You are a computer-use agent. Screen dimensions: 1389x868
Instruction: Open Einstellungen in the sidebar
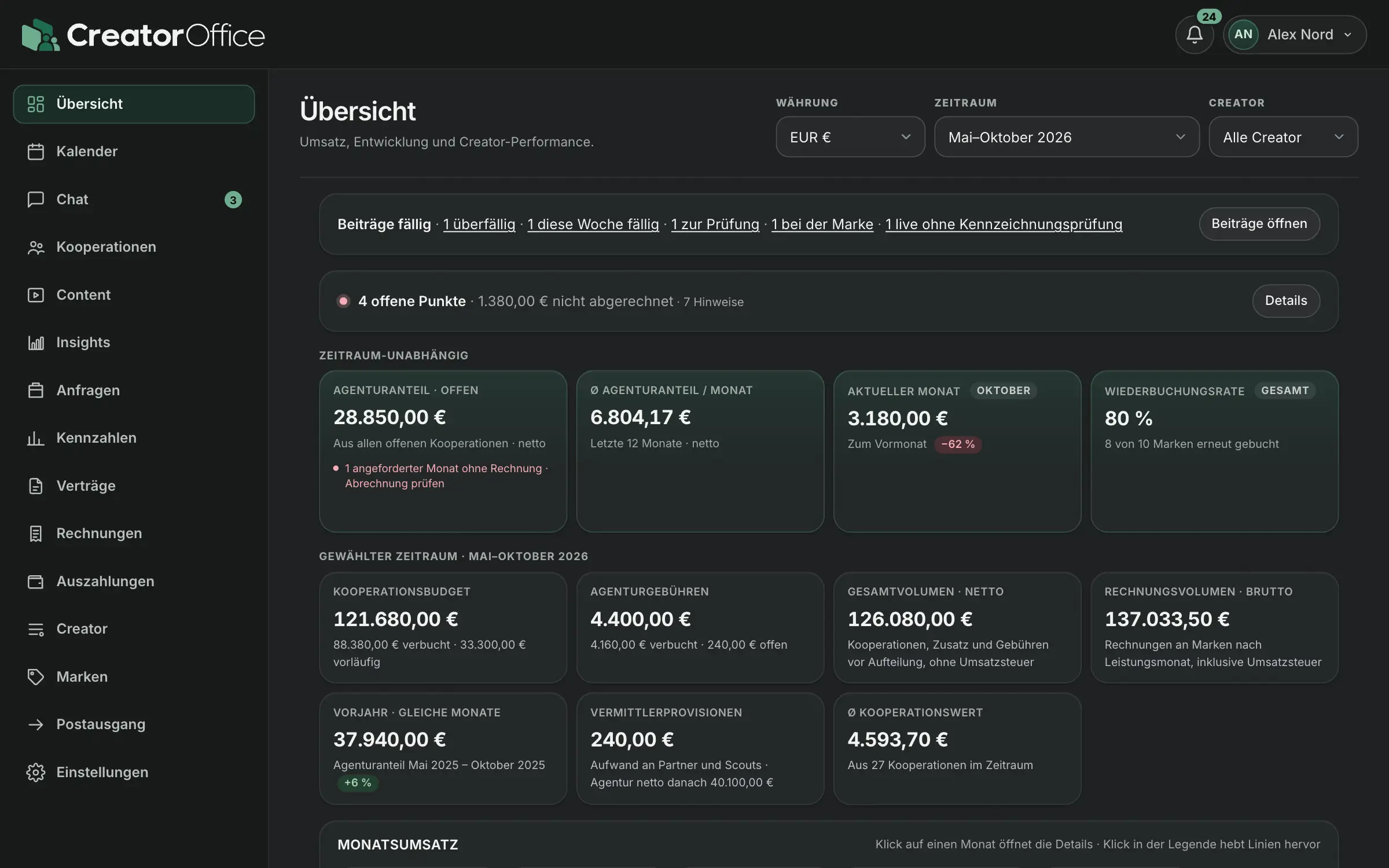pyautogui.click(x=134, y=773)
